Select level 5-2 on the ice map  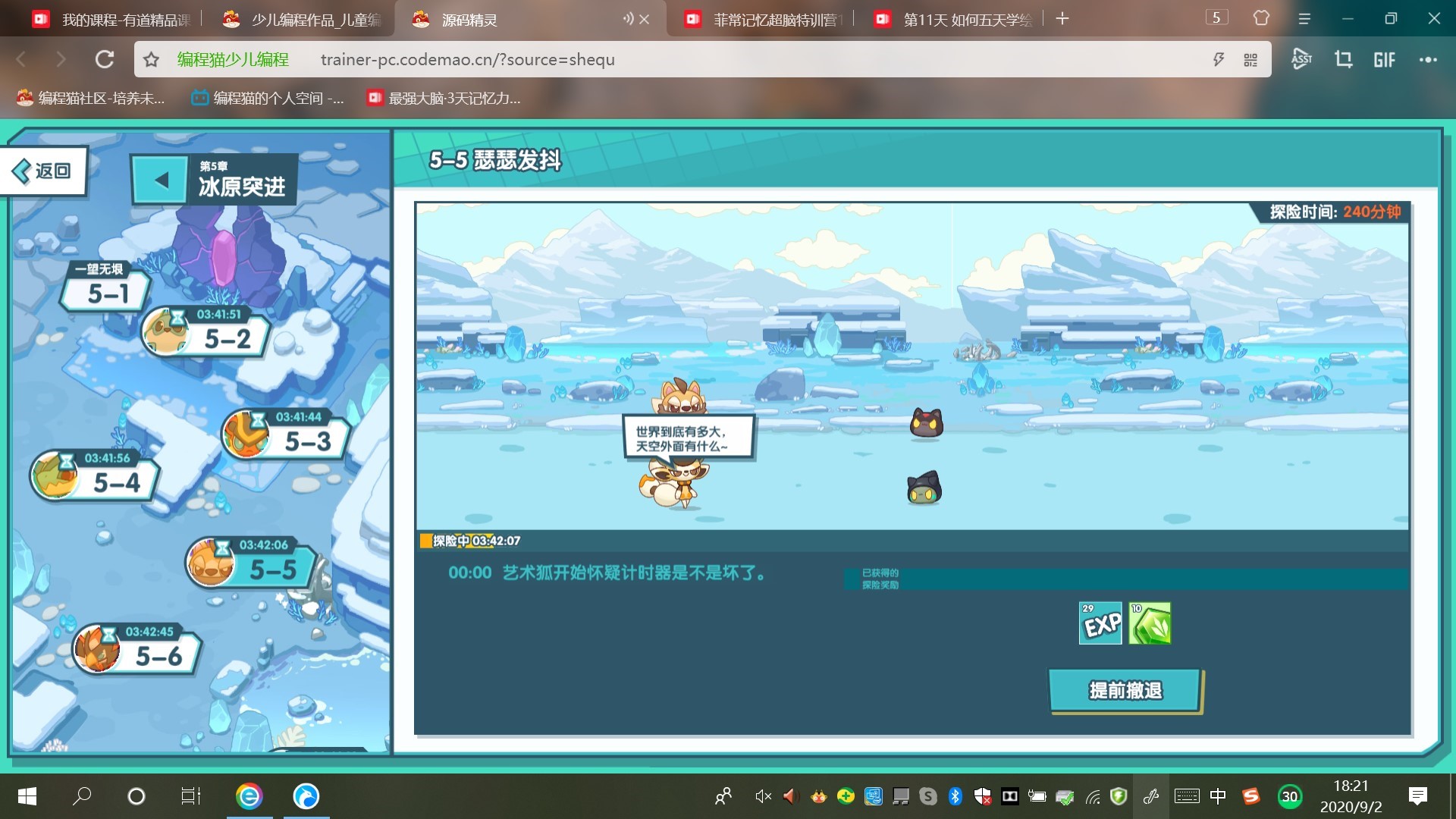click(206, 332)
